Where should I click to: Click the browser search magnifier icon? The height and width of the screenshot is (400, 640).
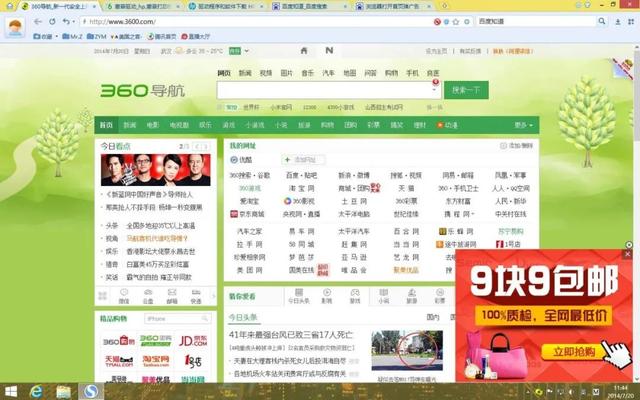pos(602,21)
